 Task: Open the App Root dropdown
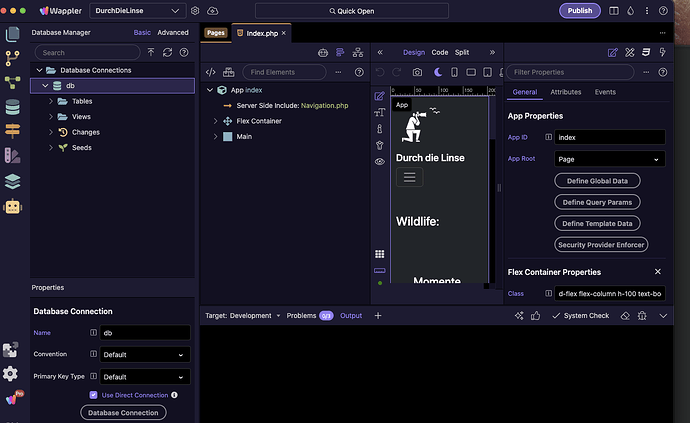609,159
